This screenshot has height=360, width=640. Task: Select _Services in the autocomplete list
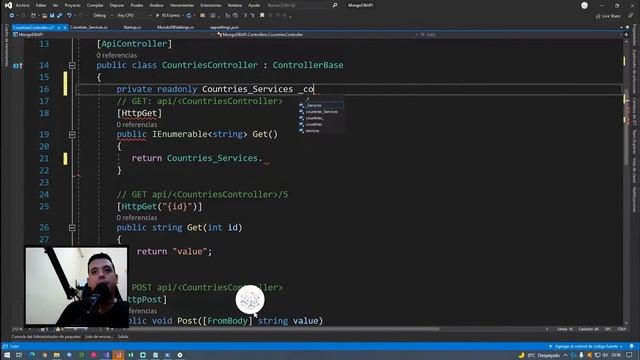[x=322, y=105]
